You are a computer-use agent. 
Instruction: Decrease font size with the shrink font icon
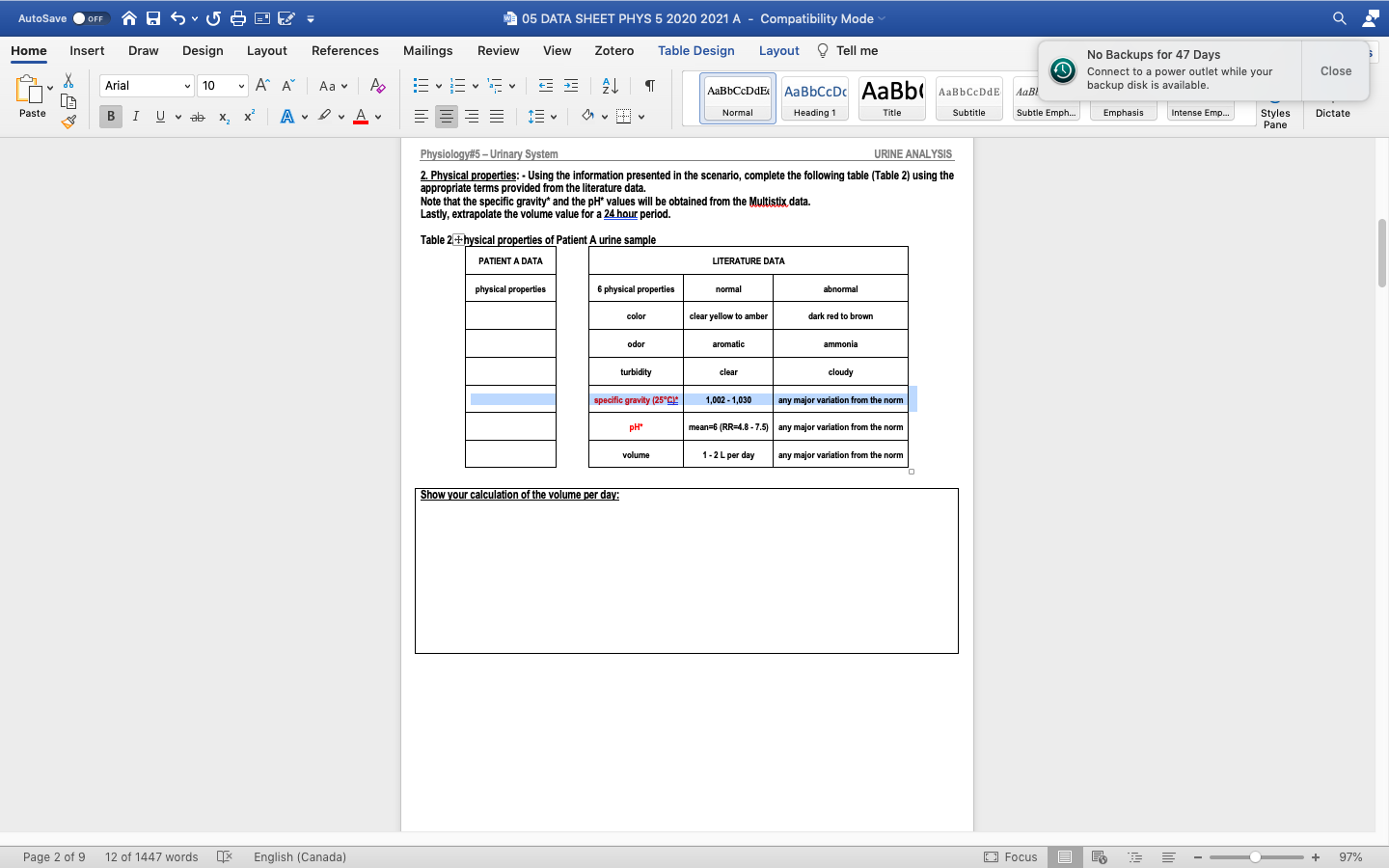point(287,86)
